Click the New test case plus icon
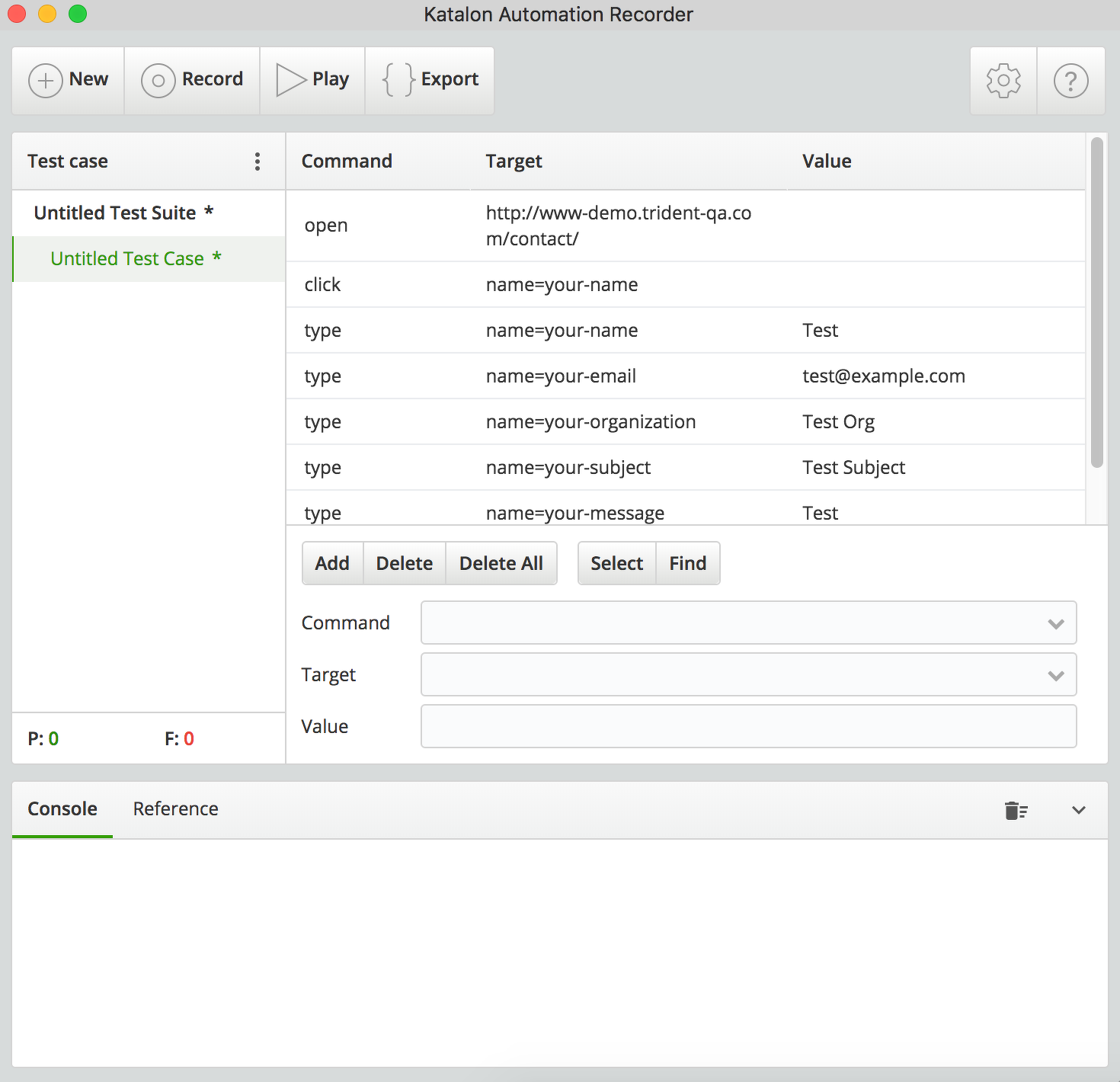 (x=46, y=80)
